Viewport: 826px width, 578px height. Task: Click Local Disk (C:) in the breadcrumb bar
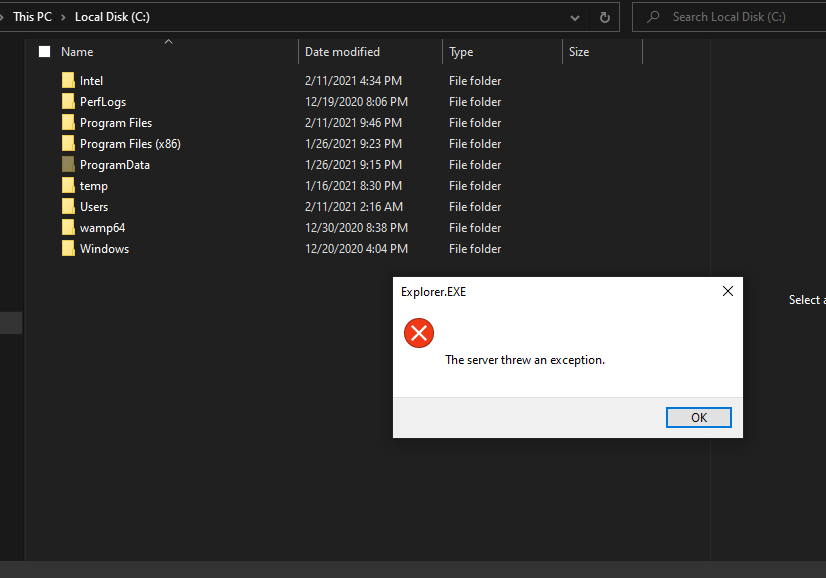[x=113, y=16]
